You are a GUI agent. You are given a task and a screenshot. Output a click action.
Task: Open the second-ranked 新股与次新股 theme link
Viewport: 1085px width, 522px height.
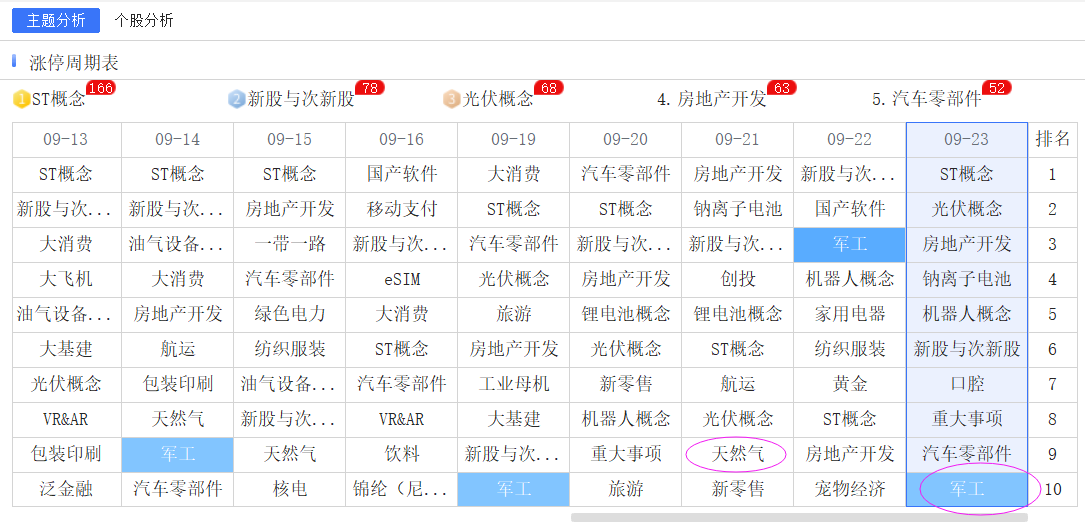[x=301, y=100]
